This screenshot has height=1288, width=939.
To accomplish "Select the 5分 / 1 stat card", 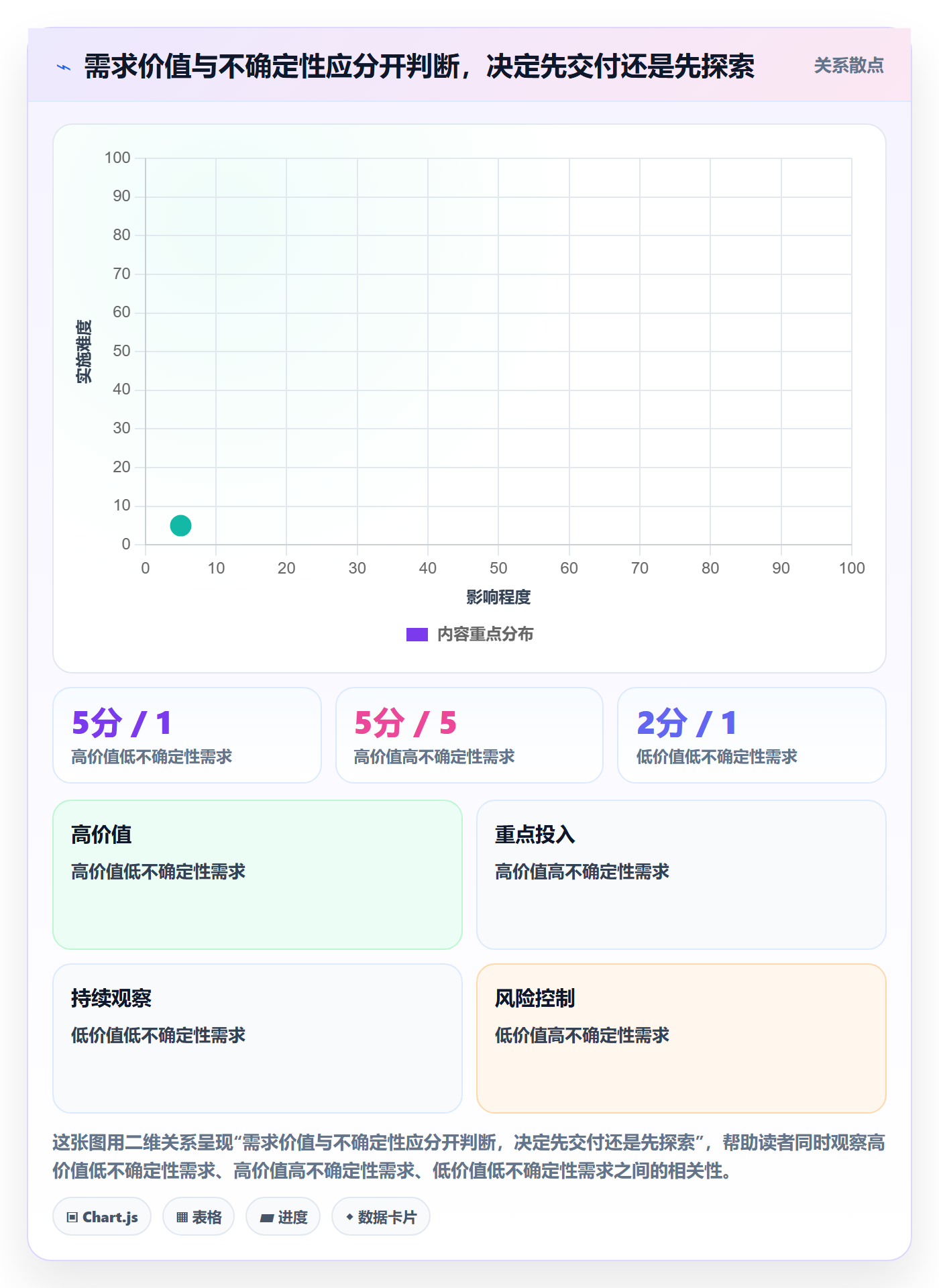I will [x=187, y=735].
